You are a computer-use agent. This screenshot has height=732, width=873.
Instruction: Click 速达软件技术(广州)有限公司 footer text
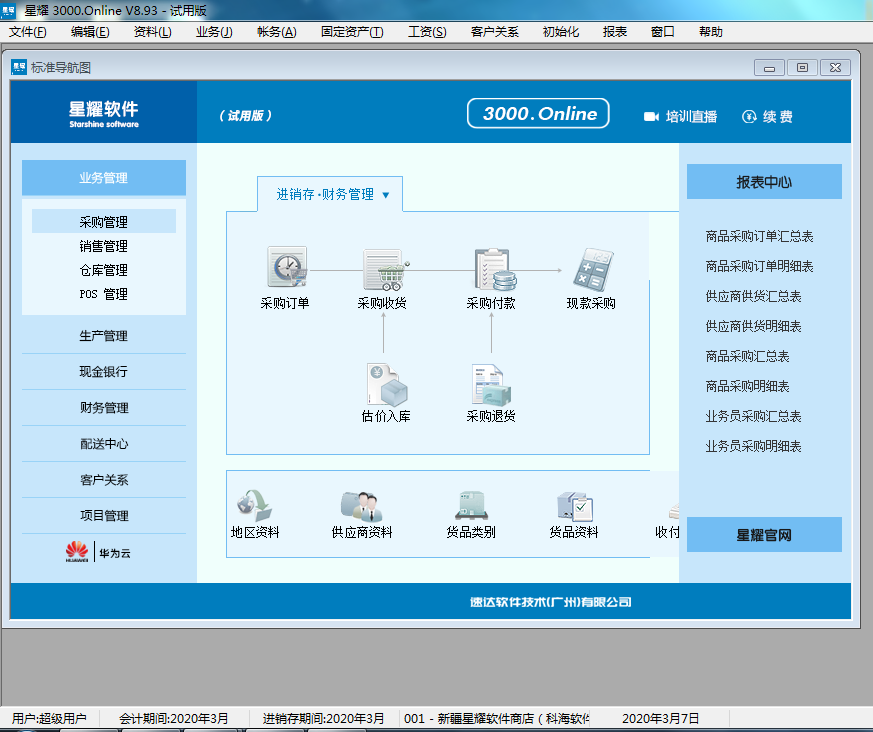coord(550,602)
